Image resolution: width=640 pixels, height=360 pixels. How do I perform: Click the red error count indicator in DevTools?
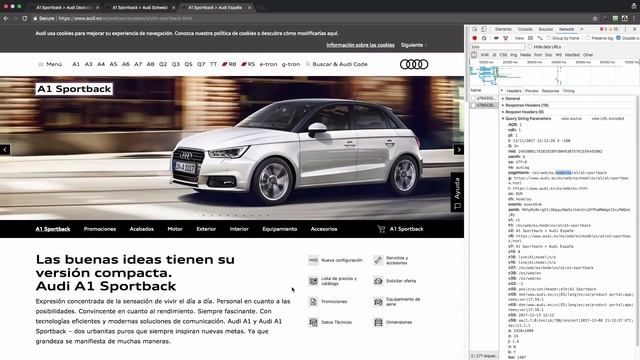point(603,29)
